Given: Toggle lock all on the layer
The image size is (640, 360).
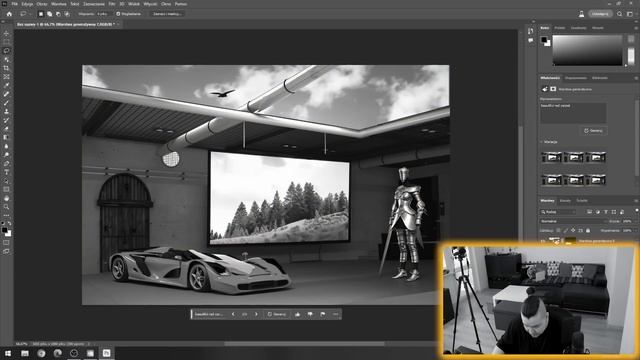Looking at the screenshot, I should pyautogui.click(x=588, y=231).
